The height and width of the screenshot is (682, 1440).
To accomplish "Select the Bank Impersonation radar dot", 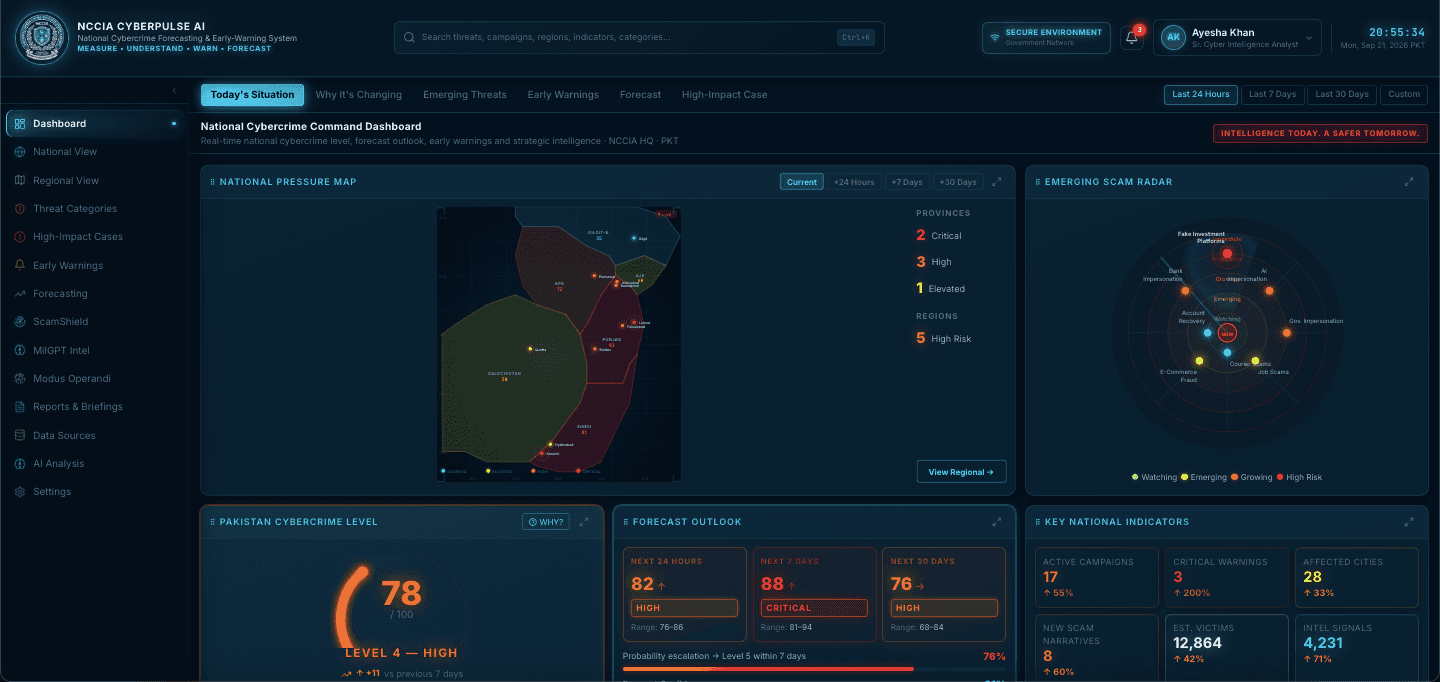I will click(x=1185, y=291).
